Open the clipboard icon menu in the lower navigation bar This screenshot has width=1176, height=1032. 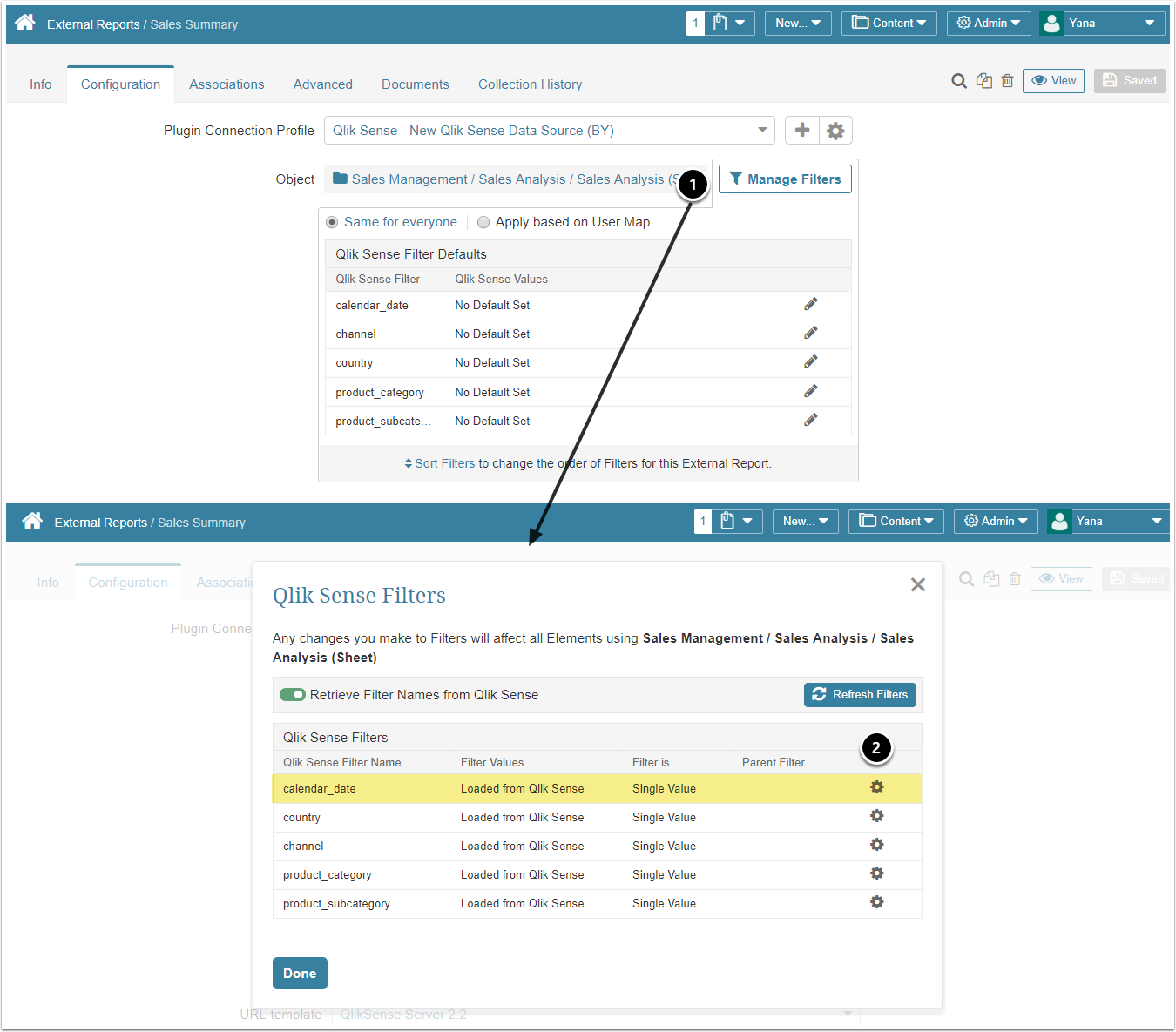737,522
